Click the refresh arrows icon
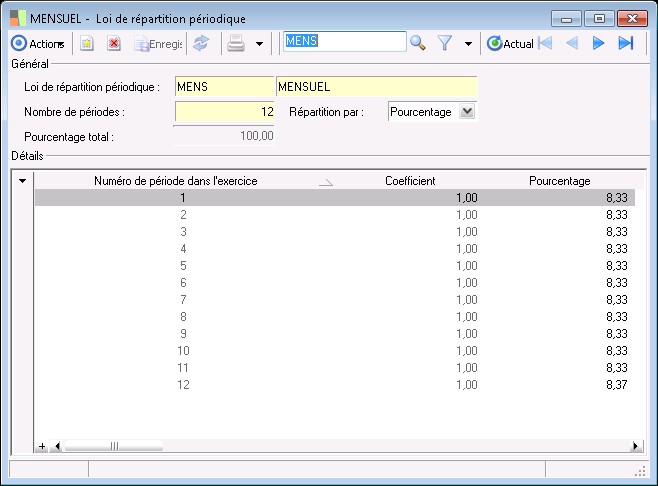 coord(201,43)
